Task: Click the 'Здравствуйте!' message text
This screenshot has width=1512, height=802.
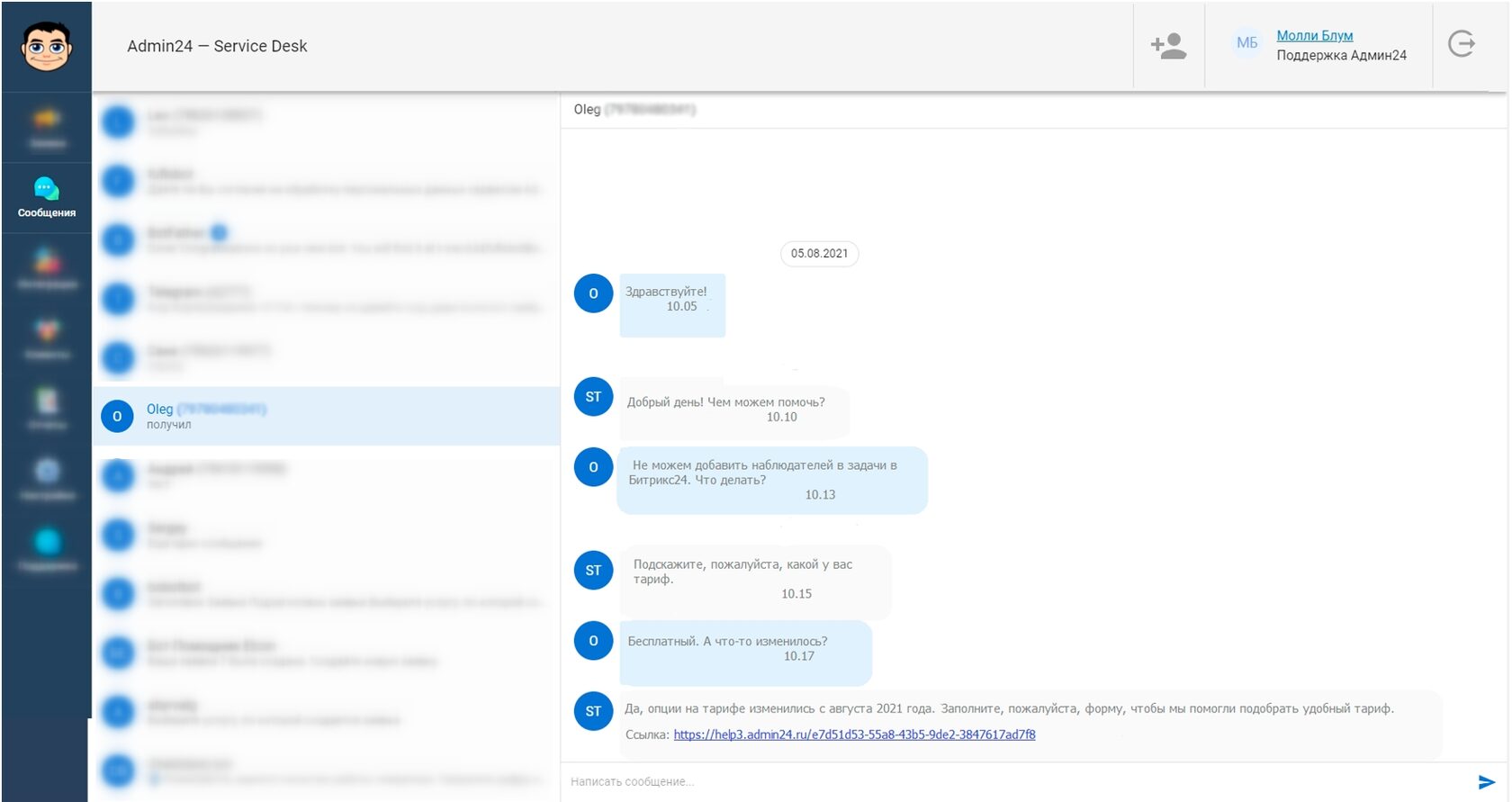Action: 666,292
